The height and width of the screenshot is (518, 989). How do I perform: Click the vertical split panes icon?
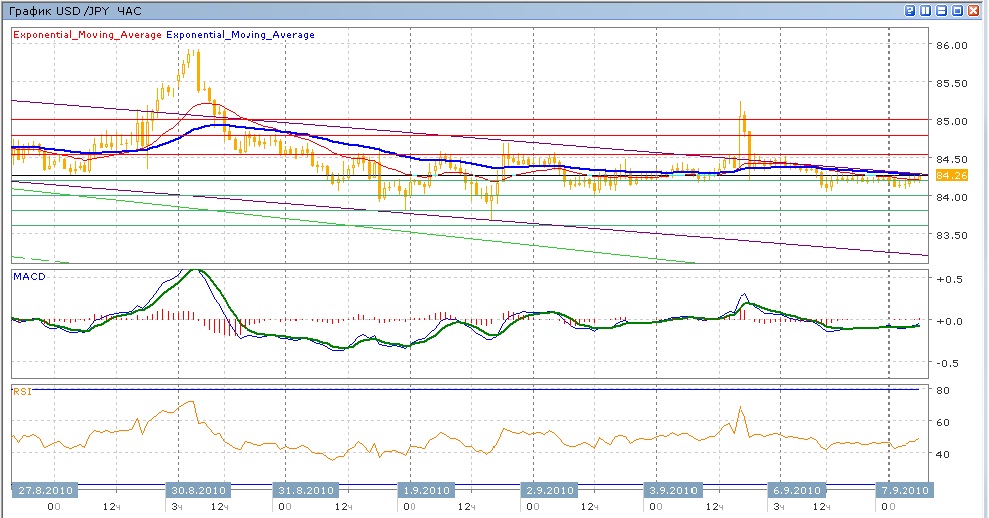[926, 10]
